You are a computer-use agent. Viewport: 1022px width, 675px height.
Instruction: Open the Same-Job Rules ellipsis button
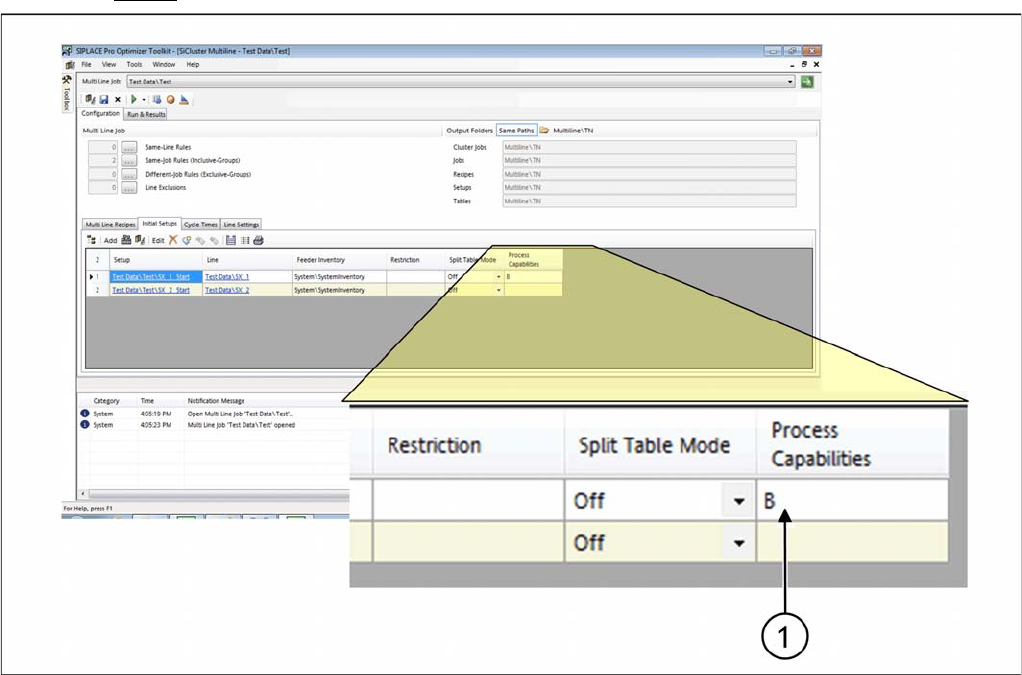(128, 160)
